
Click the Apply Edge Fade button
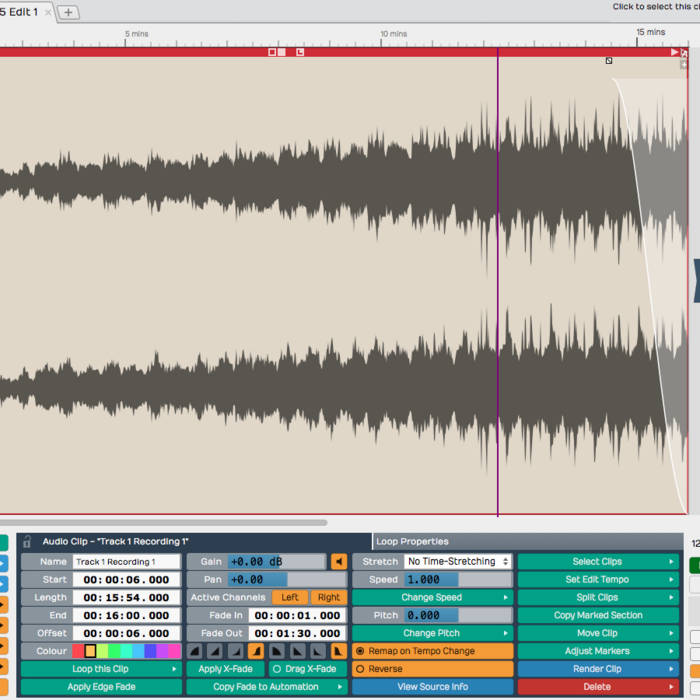pos(101,687)
